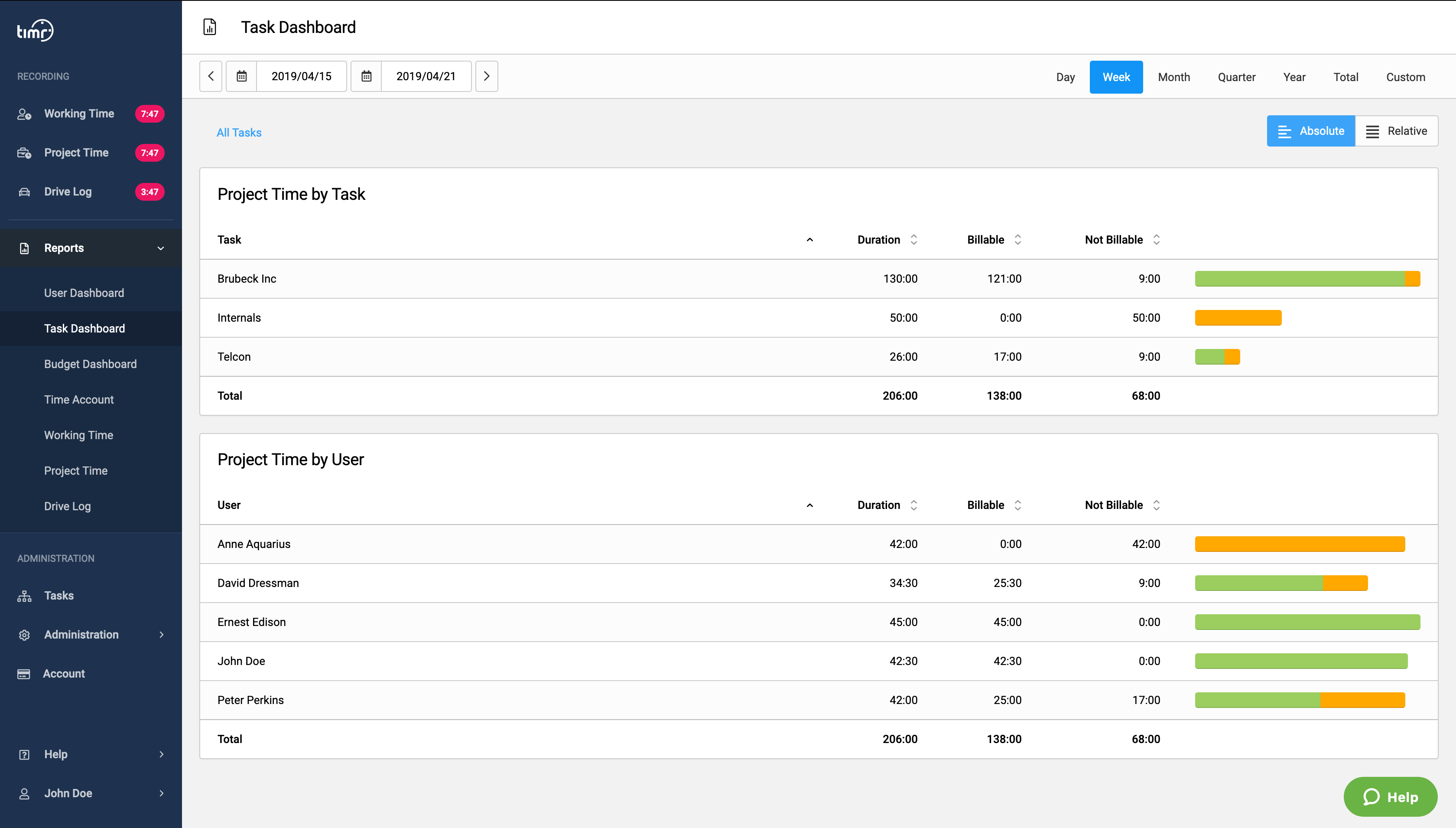Click the Reports document icon
This screenshot has width=1456, height=828.
pos(24,248)
